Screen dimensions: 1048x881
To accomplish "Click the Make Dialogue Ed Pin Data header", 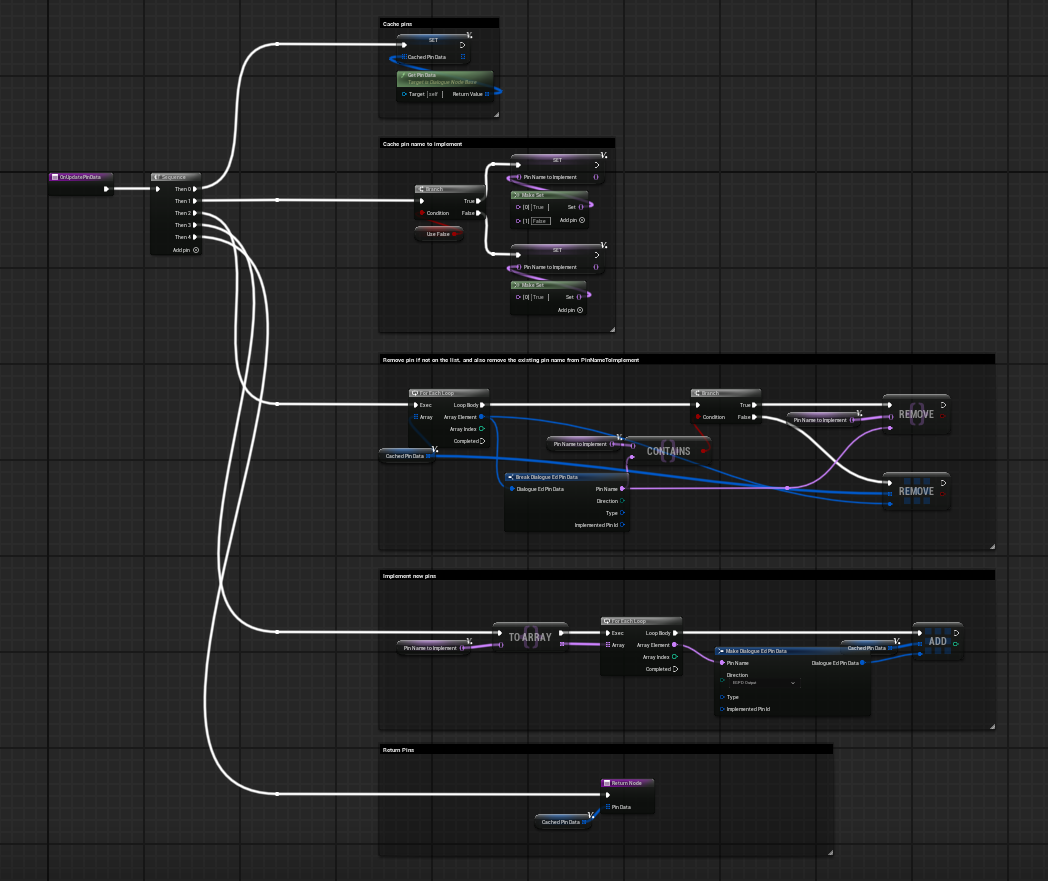I will click(790, 651).
